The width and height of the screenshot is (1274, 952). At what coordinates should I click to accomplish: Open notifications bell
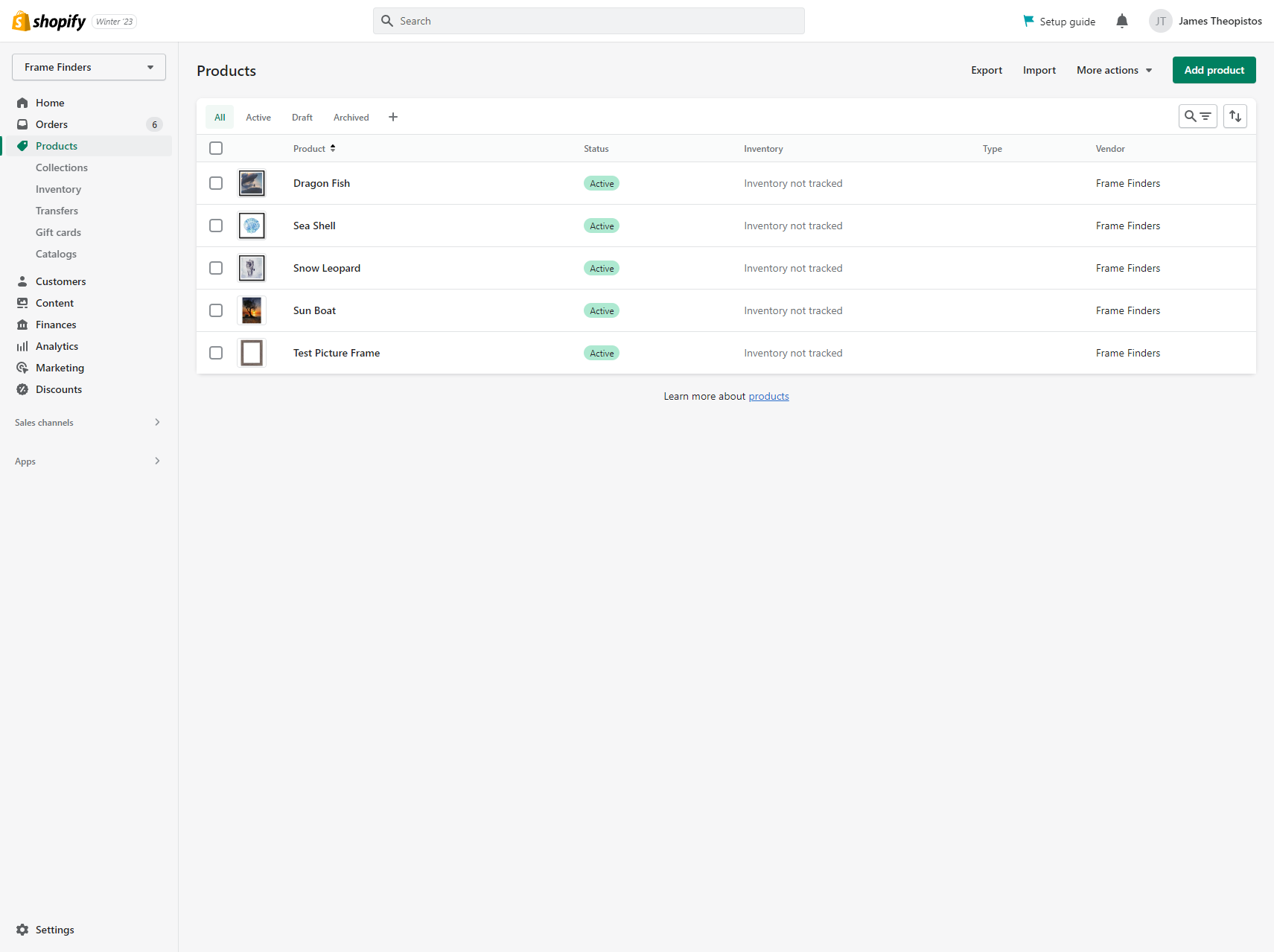click(x=1122, y=21)
